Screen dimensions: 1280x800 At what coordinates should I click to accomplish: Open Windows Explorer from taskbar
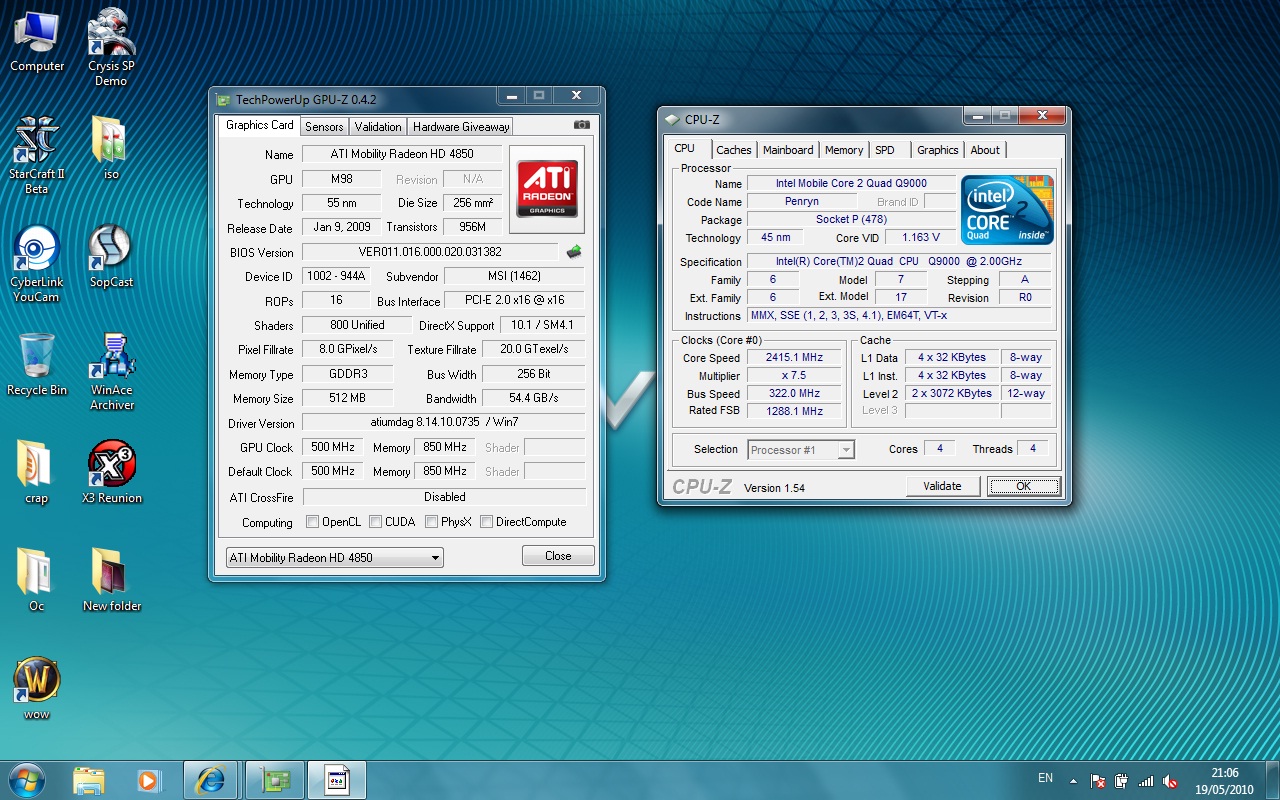click(x=89, y=780)
